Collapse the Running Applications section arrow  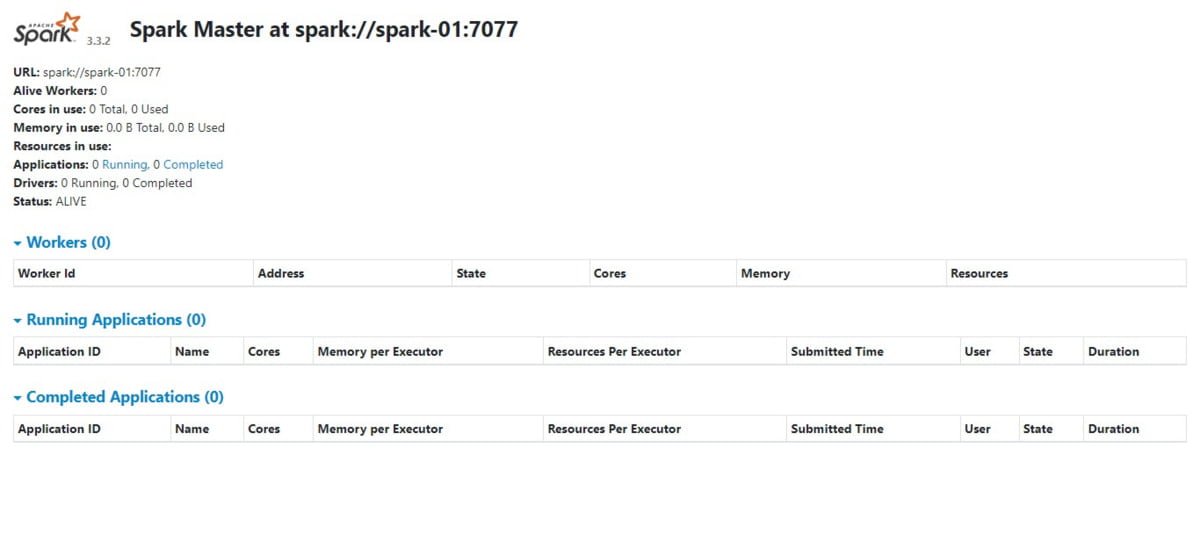[18, 321]
